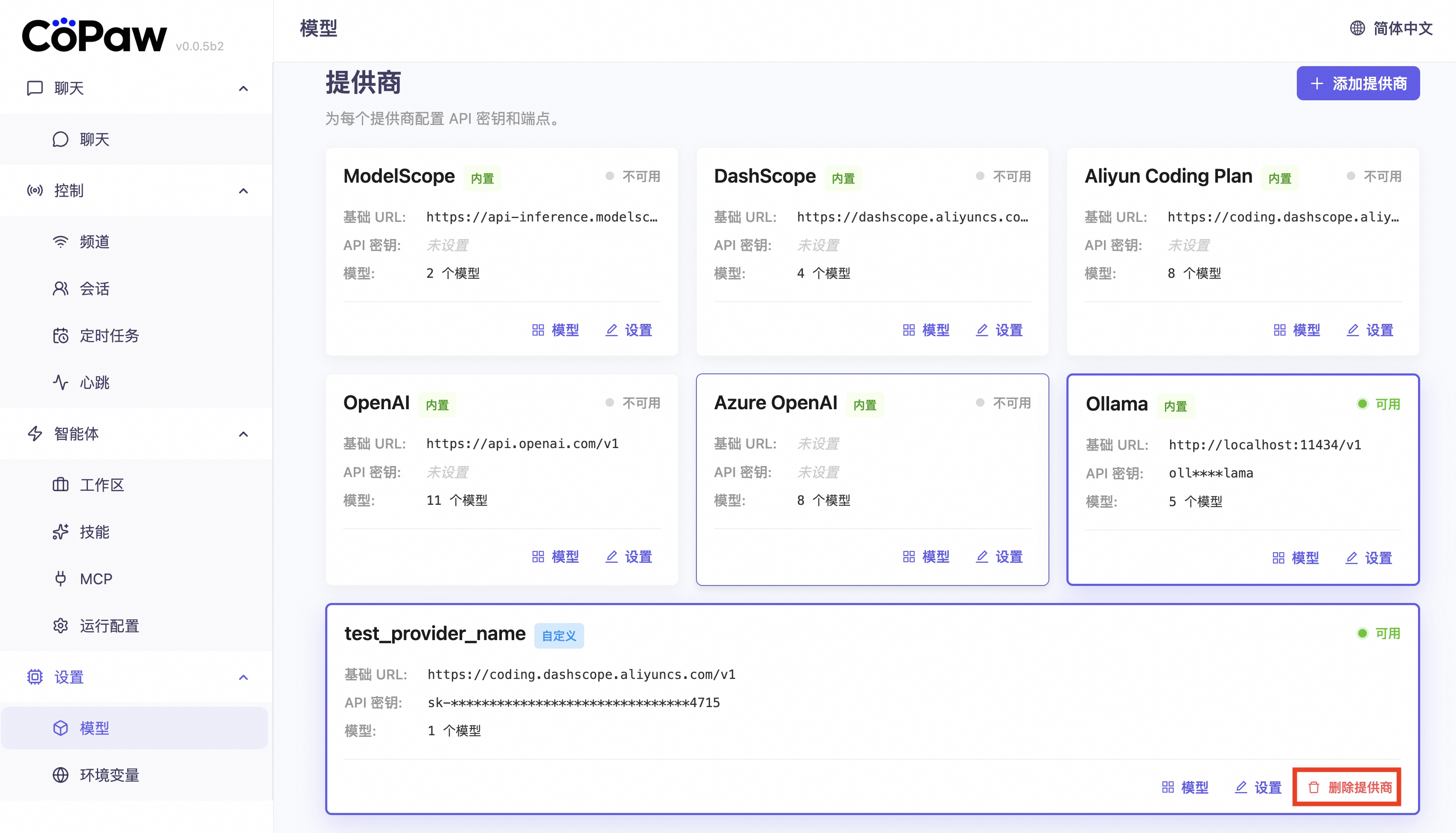Click the trash icon 删除提供商 button

coord(1348,787)
